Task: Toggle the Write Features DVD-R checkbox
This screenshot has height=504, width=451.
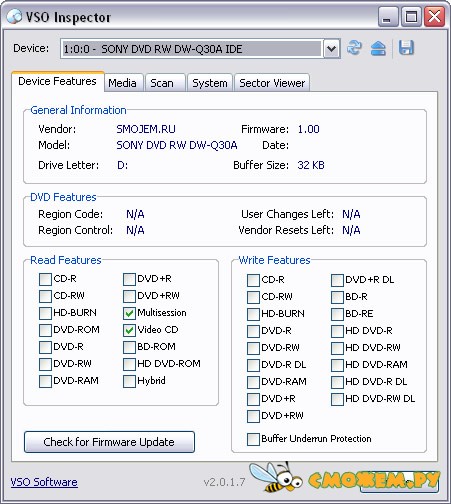Action: coord(253,331)
